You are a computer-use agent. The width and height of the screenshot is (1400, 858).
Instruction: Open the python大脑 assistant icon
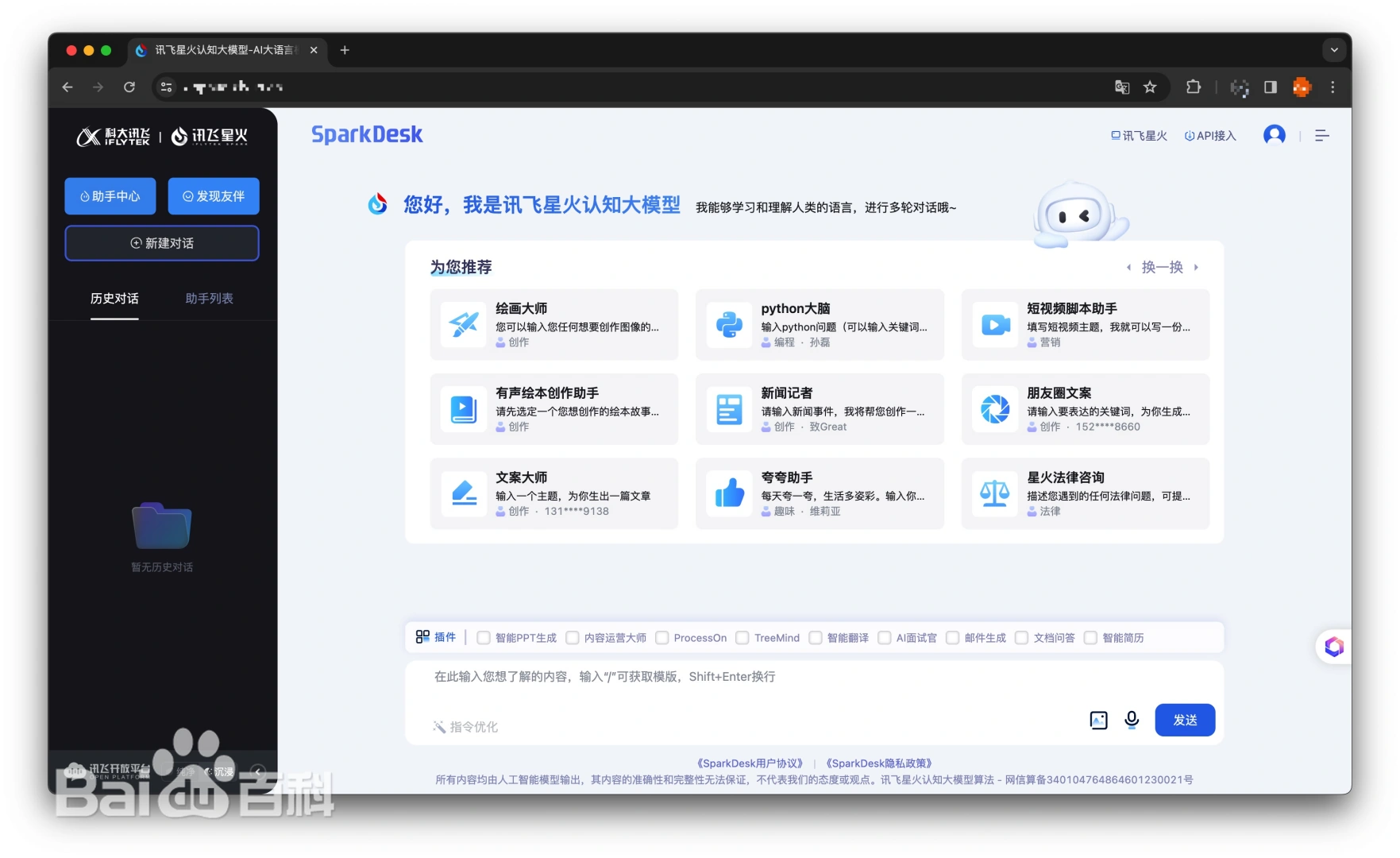pyautogui.click(x=729, y=324)
